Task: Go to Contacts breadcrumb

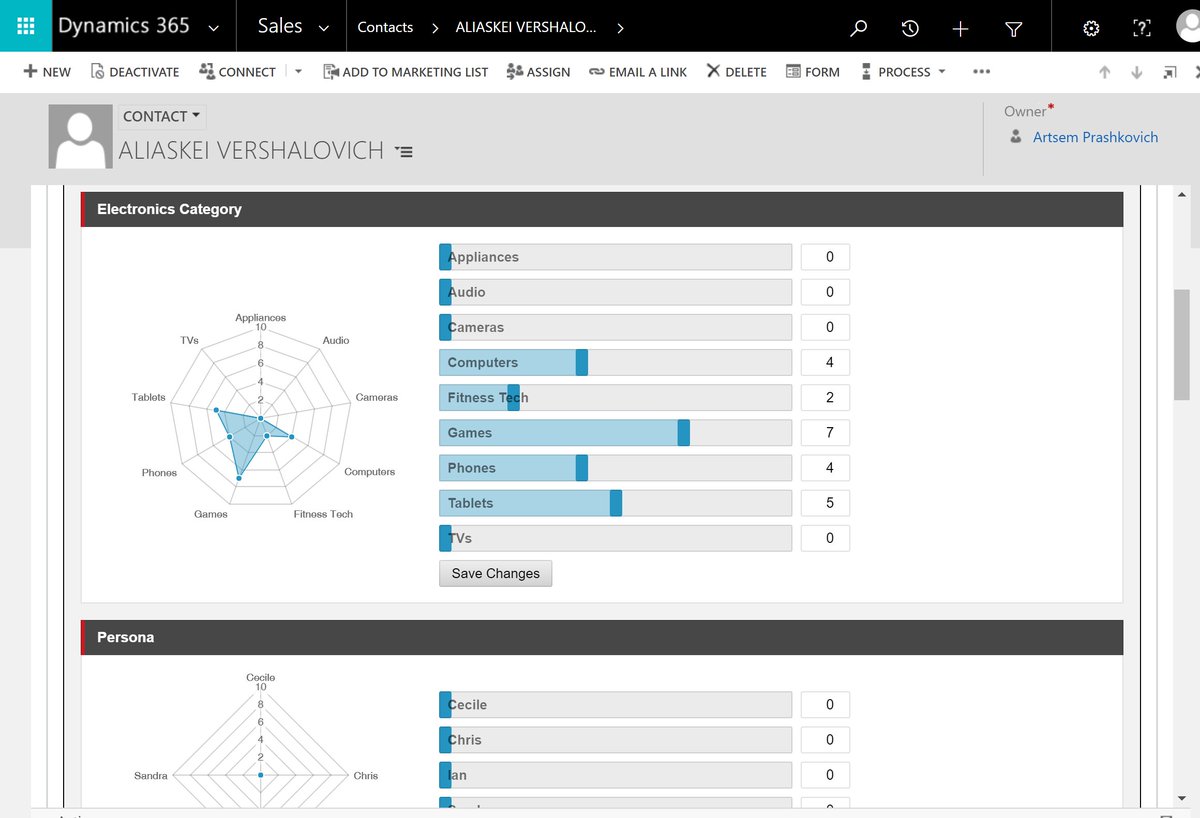Action: click(x=385, y=28)
